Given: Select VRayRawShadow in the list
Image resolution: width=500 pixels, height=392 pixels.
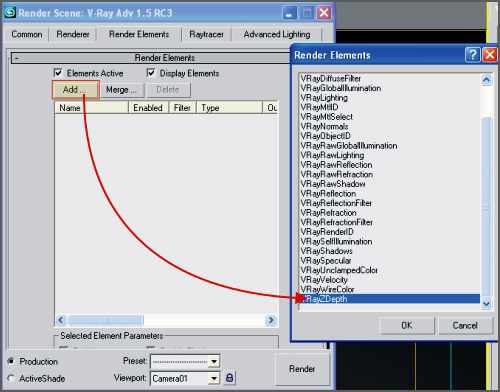Looking at the screenshot, I should pyautogui.click(x=389, y=184).
